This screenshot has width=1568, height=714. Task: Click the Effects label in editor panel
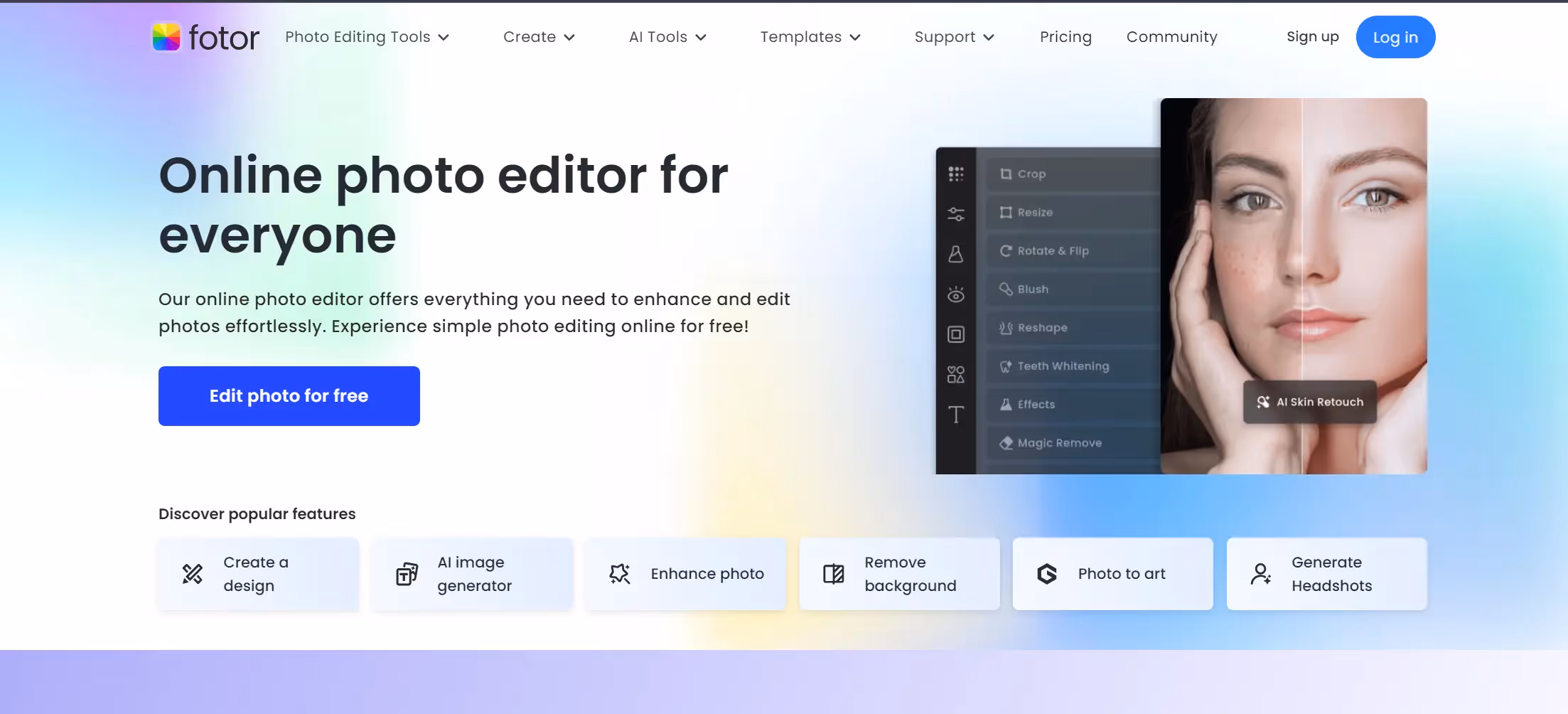[x=1036, y=405]
